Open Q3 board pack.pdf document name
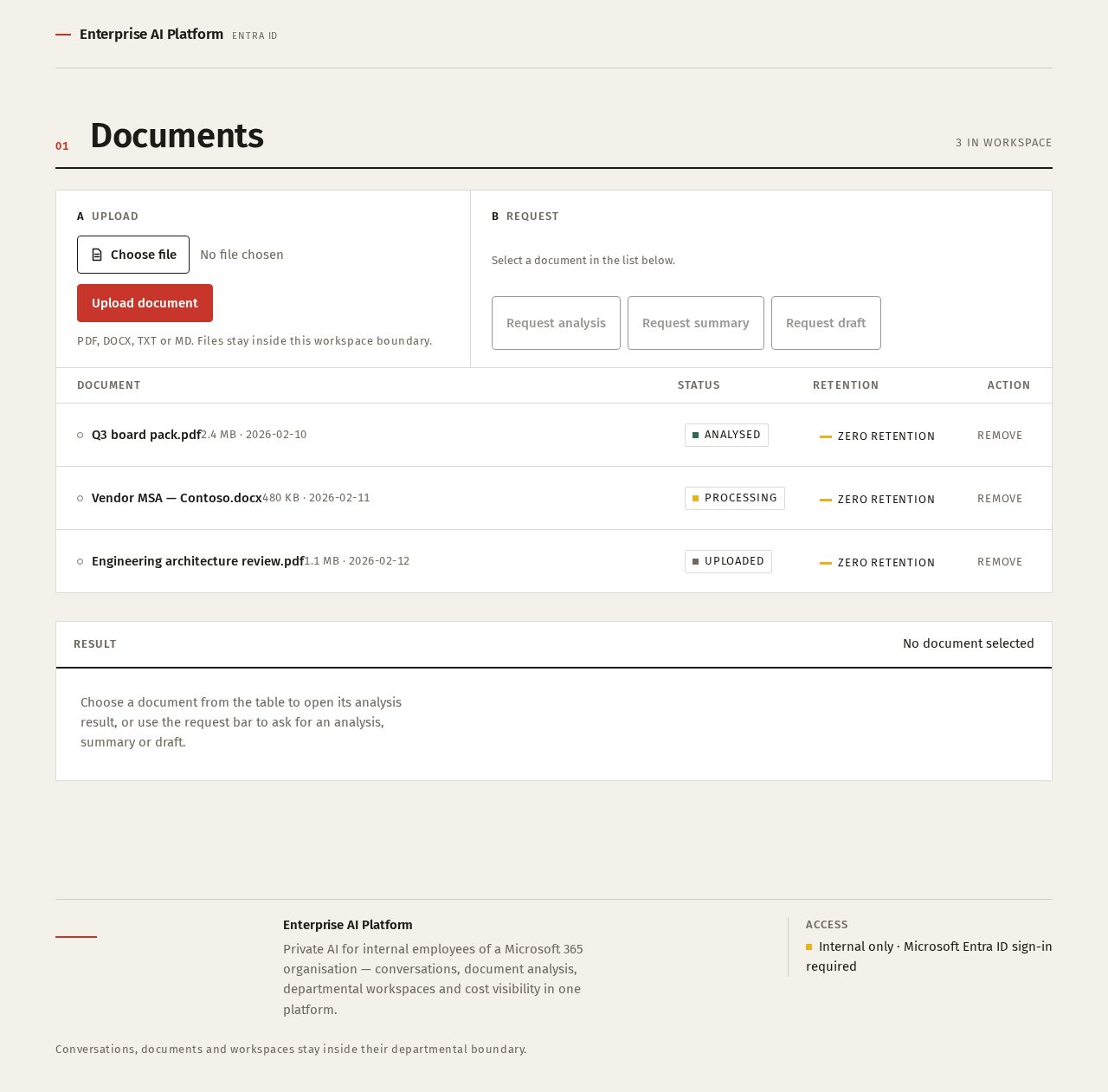 click(x=146, y=435)
